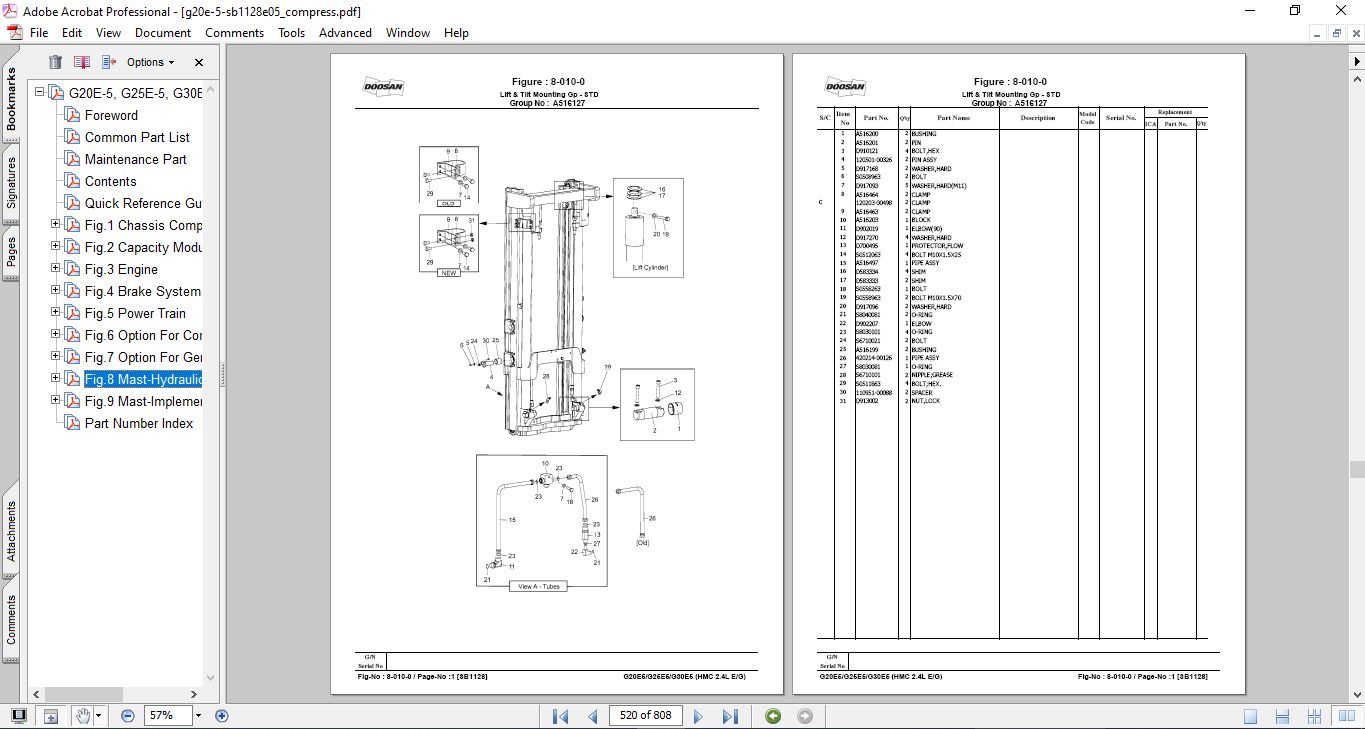1365x729 pixels.
Task: Open the Comments menu
Action: [234, 33]
